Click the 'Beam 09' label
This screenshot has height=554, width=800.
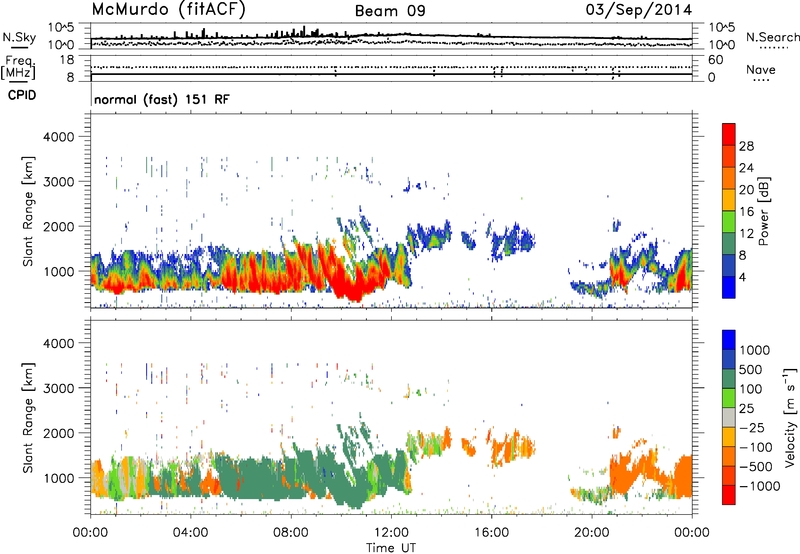(x=390, y=11)
